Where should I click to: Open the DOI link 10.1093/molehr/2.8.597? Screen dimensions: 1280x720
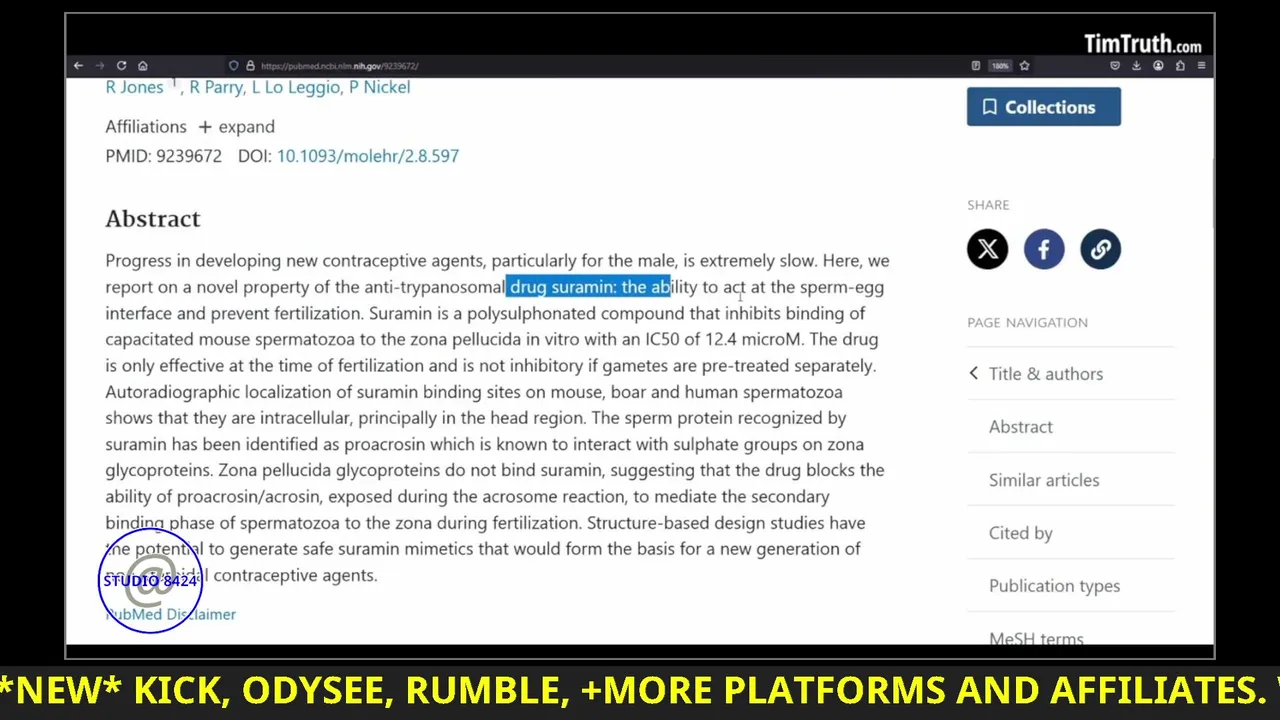click(x=368, y=156)
